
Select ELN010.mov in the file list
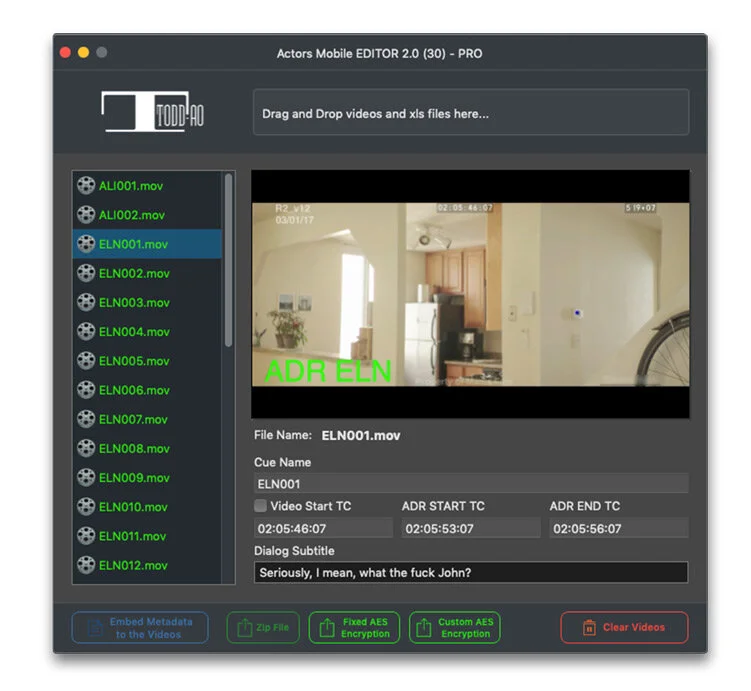tap(147, 507)
